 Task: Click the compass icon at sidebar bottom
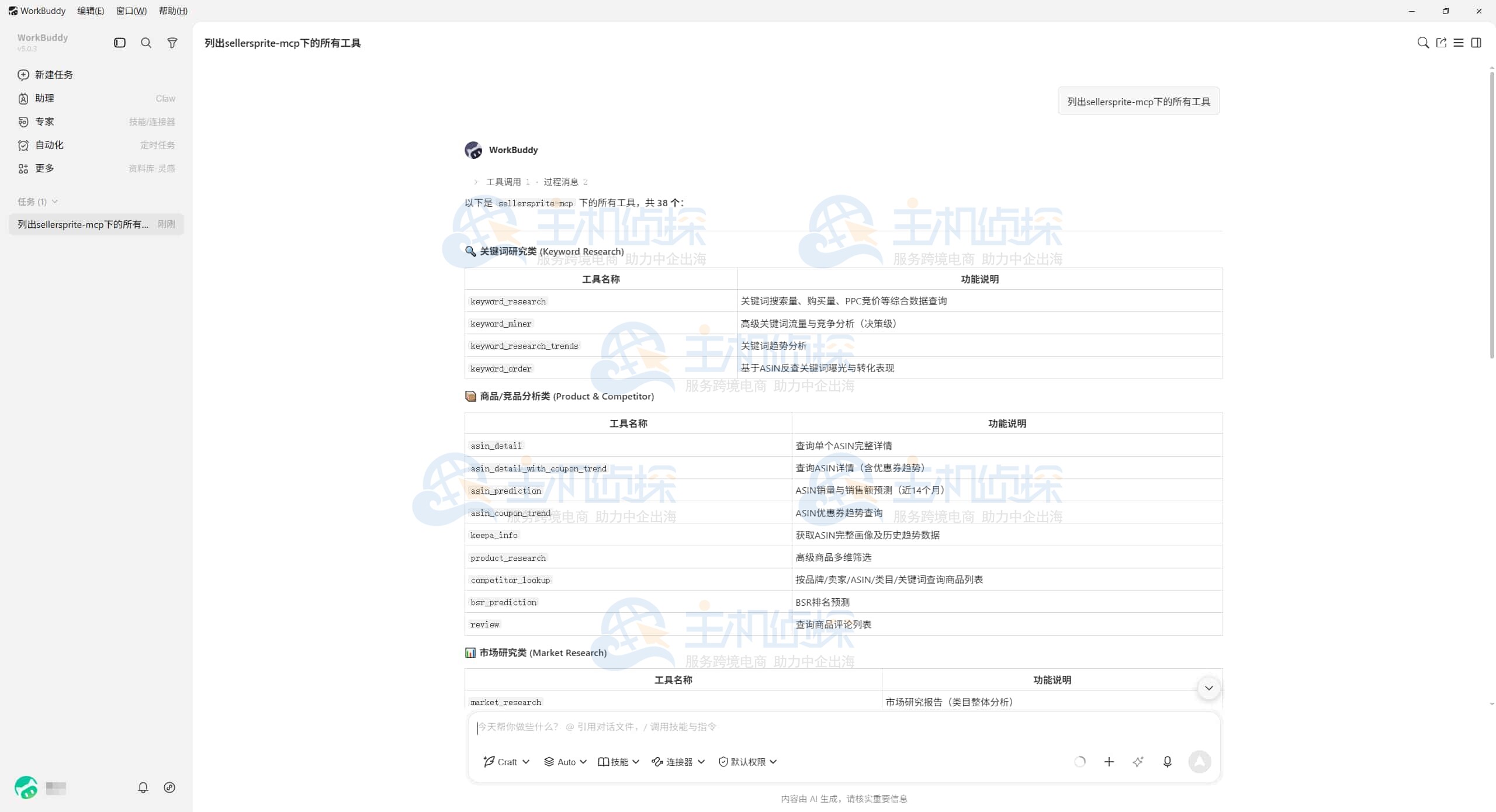click(169, 787)
